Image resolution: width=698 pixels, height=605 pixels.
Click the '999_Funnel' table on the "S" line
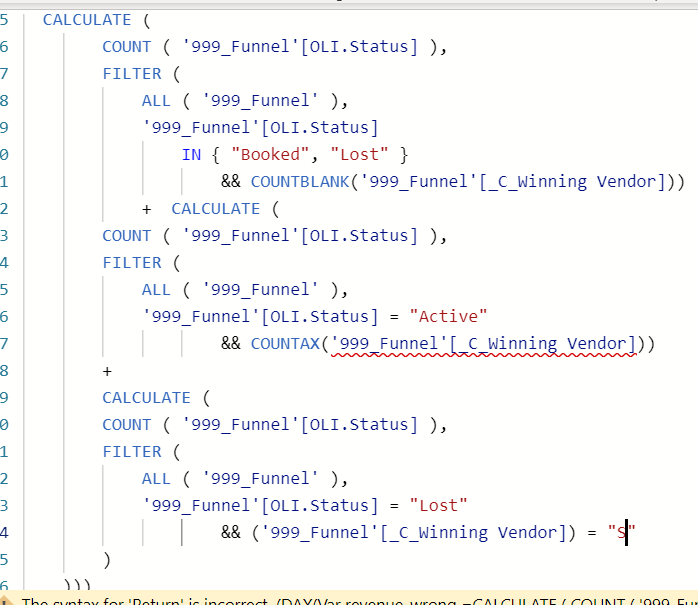[320, 532]
